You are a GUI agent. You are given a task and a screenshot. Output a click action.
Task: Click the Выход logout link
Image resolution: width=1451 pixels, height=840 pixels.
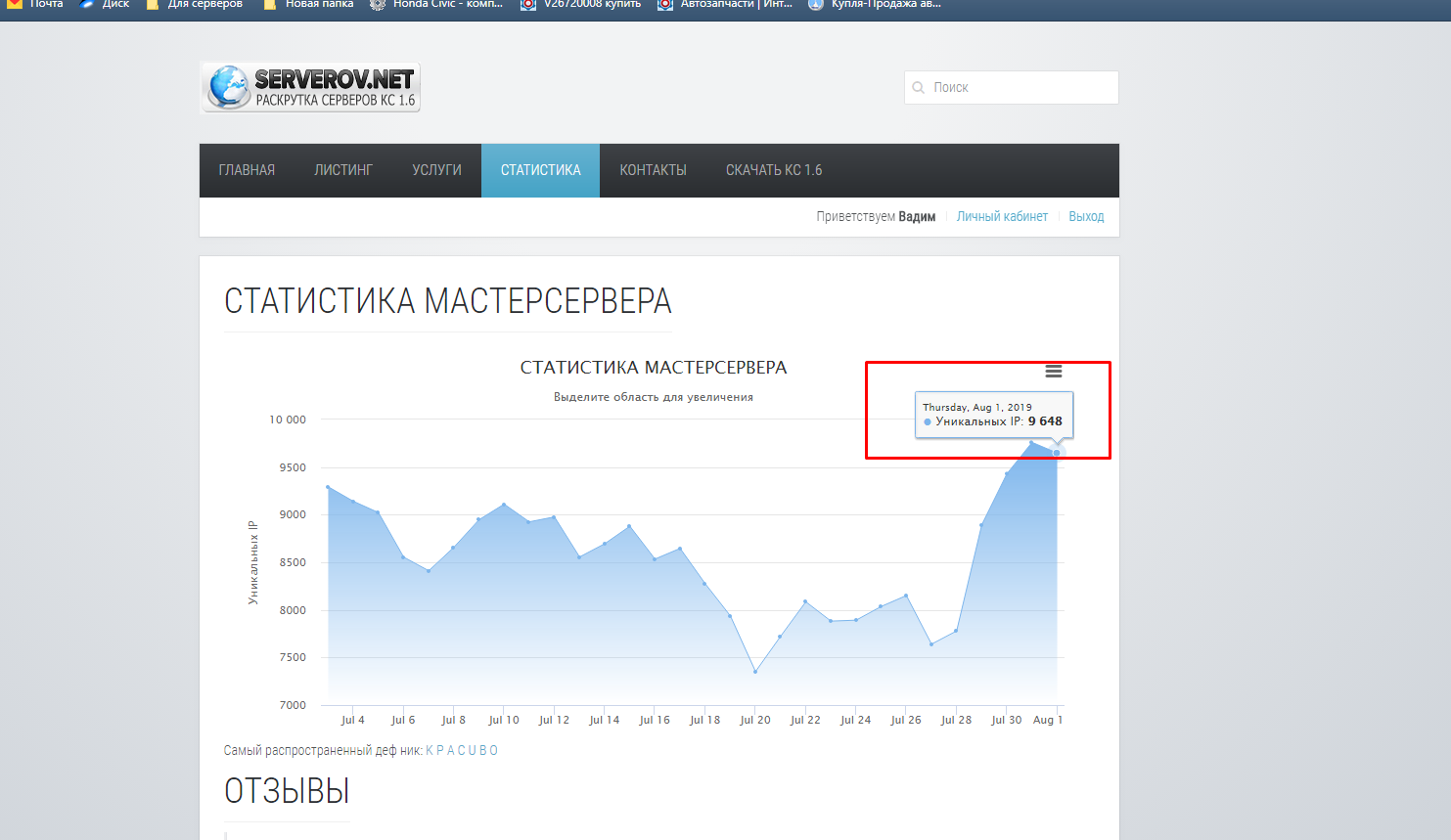(x=1086, y=216)
